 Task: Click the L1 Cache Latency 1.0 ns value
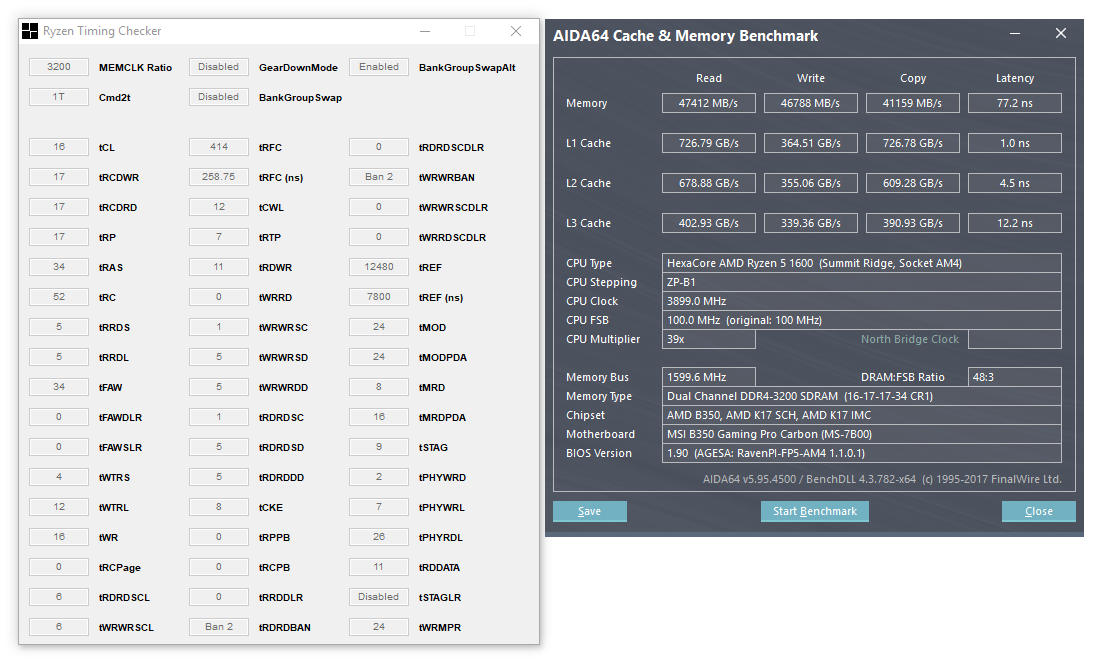click(x=1015, y=143)
